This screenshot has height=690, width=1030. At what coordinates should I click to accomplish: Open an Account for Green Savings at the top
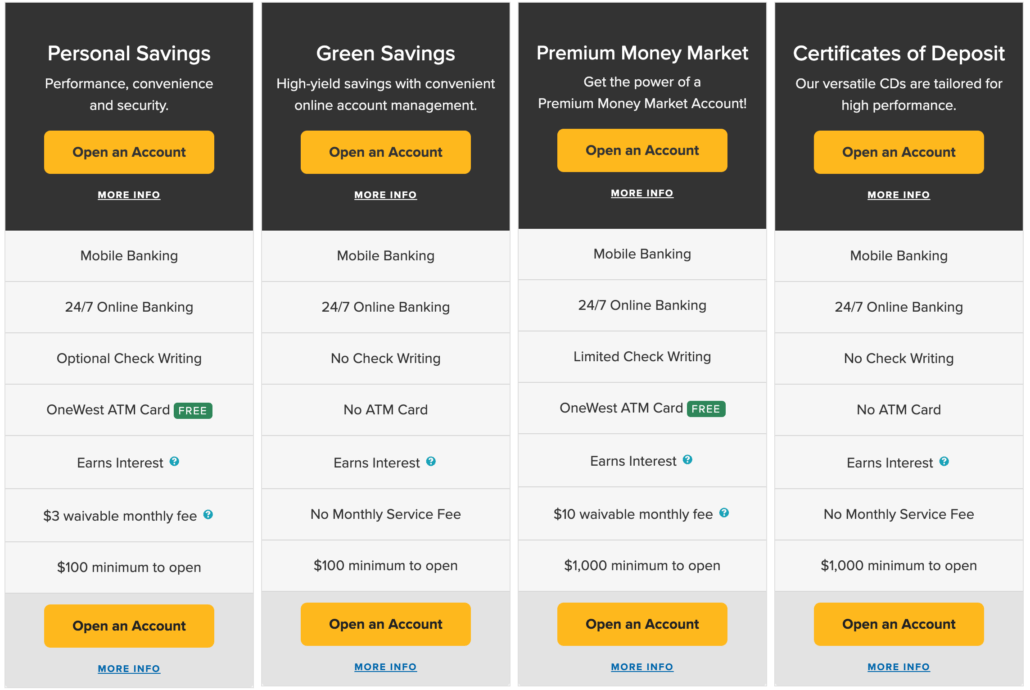[x=385, y=152]
